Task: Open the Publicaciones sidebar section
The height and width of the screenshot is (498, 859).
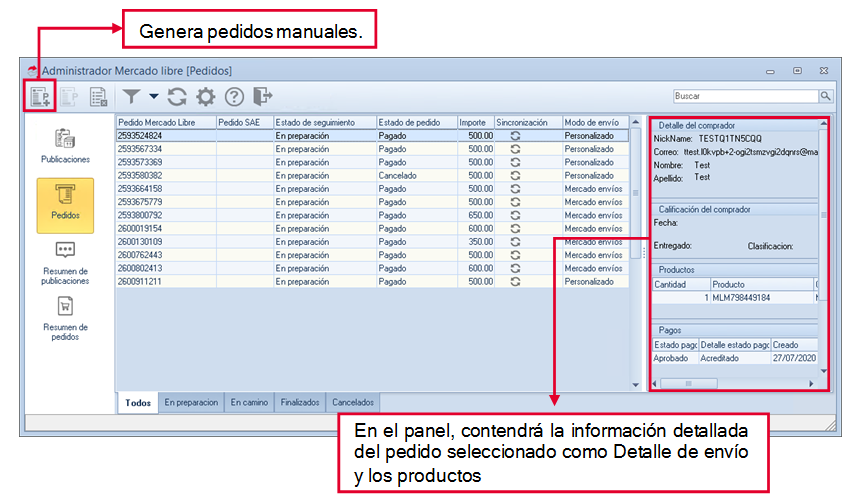Action: 65,146
